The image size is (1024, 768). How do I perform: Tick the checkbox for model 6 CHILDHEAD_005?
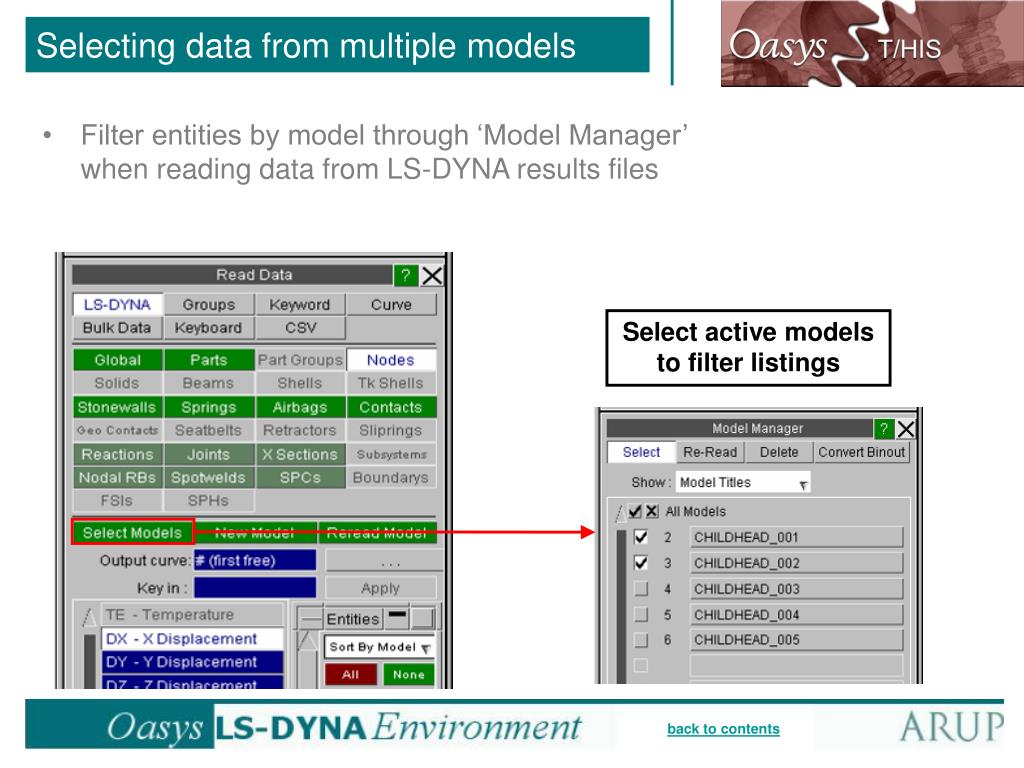pos(641,640)
